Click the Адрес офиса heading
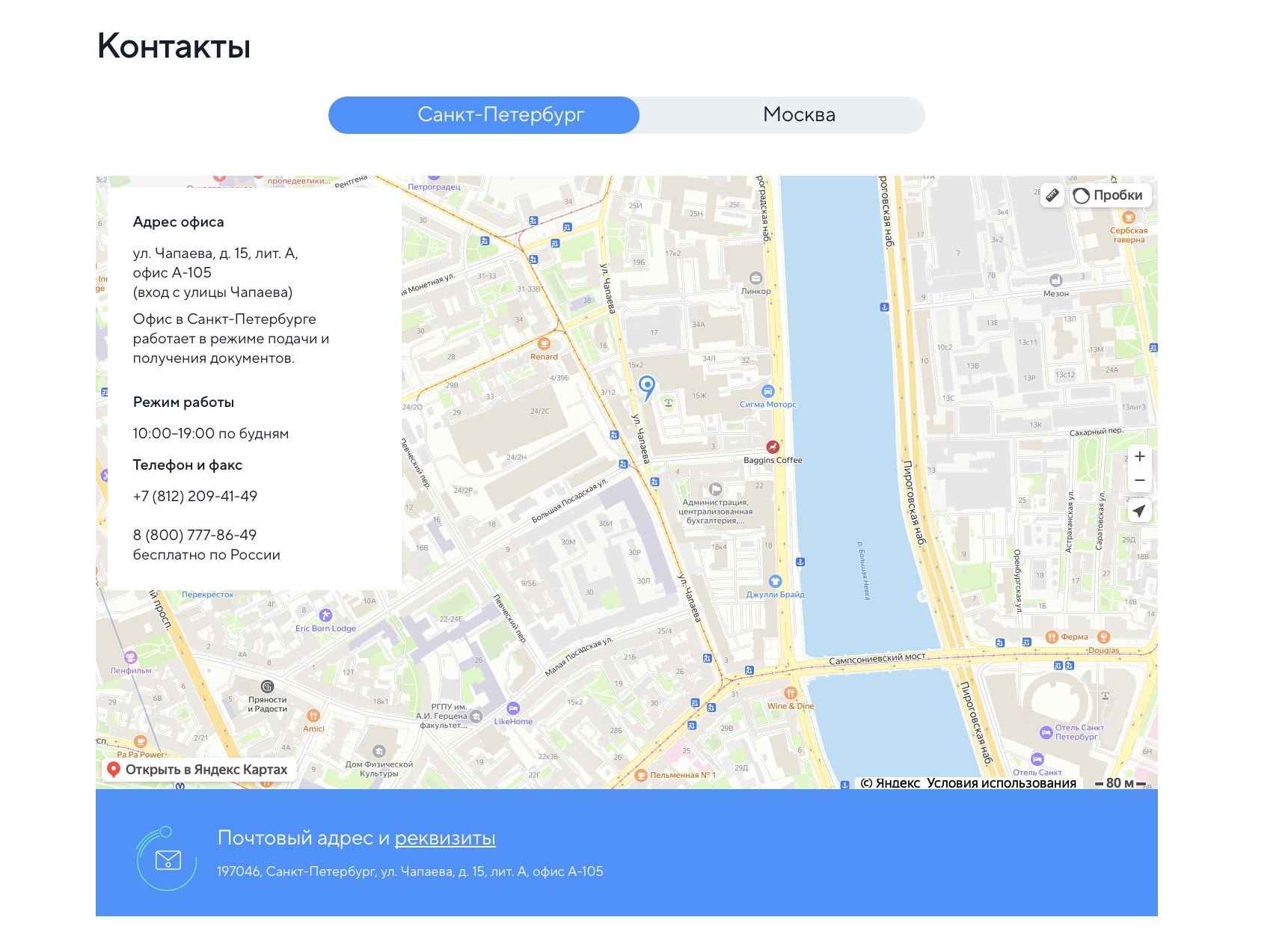1288x929 pixels. [179, 221]
